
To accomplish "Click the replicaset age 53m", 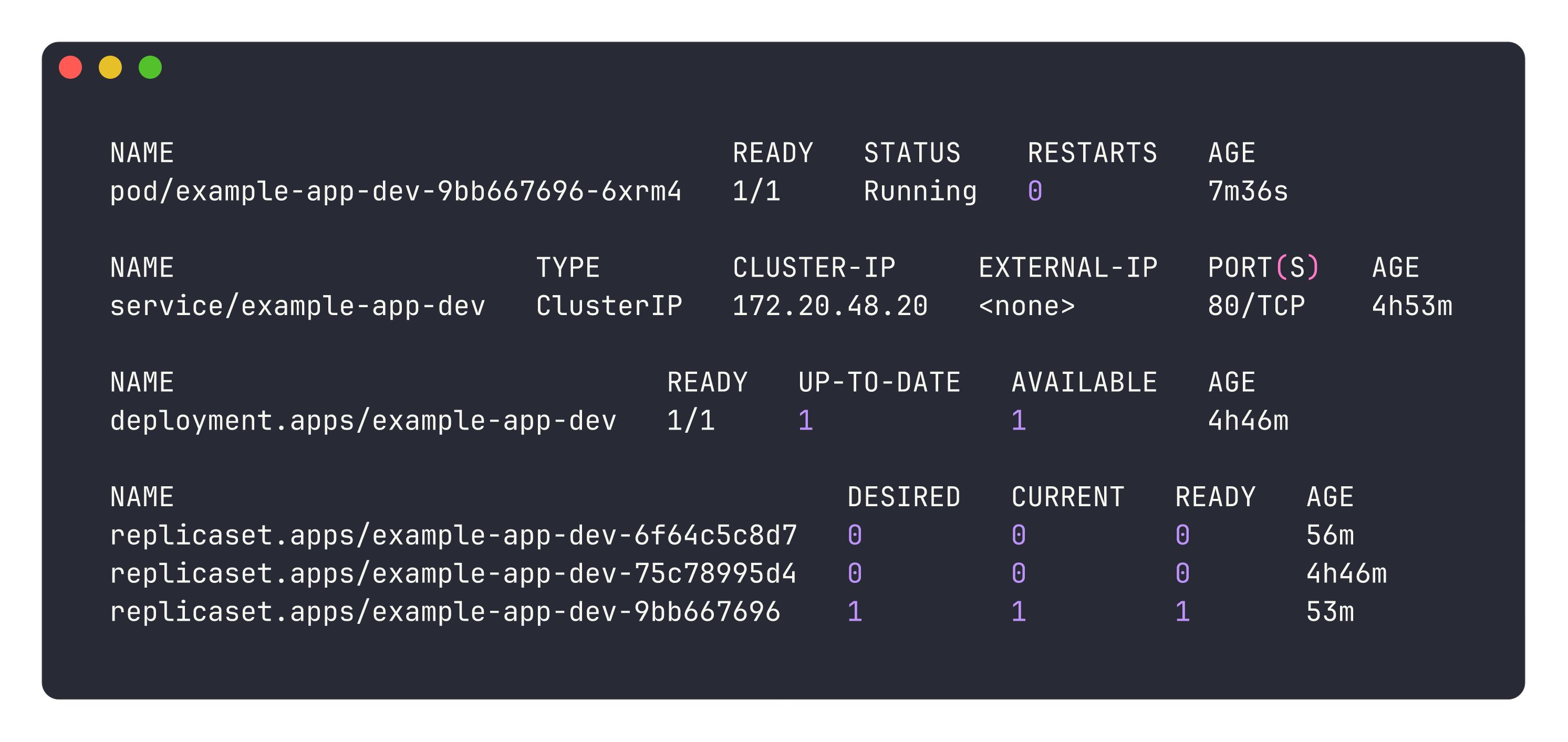I will [1330, 612].
